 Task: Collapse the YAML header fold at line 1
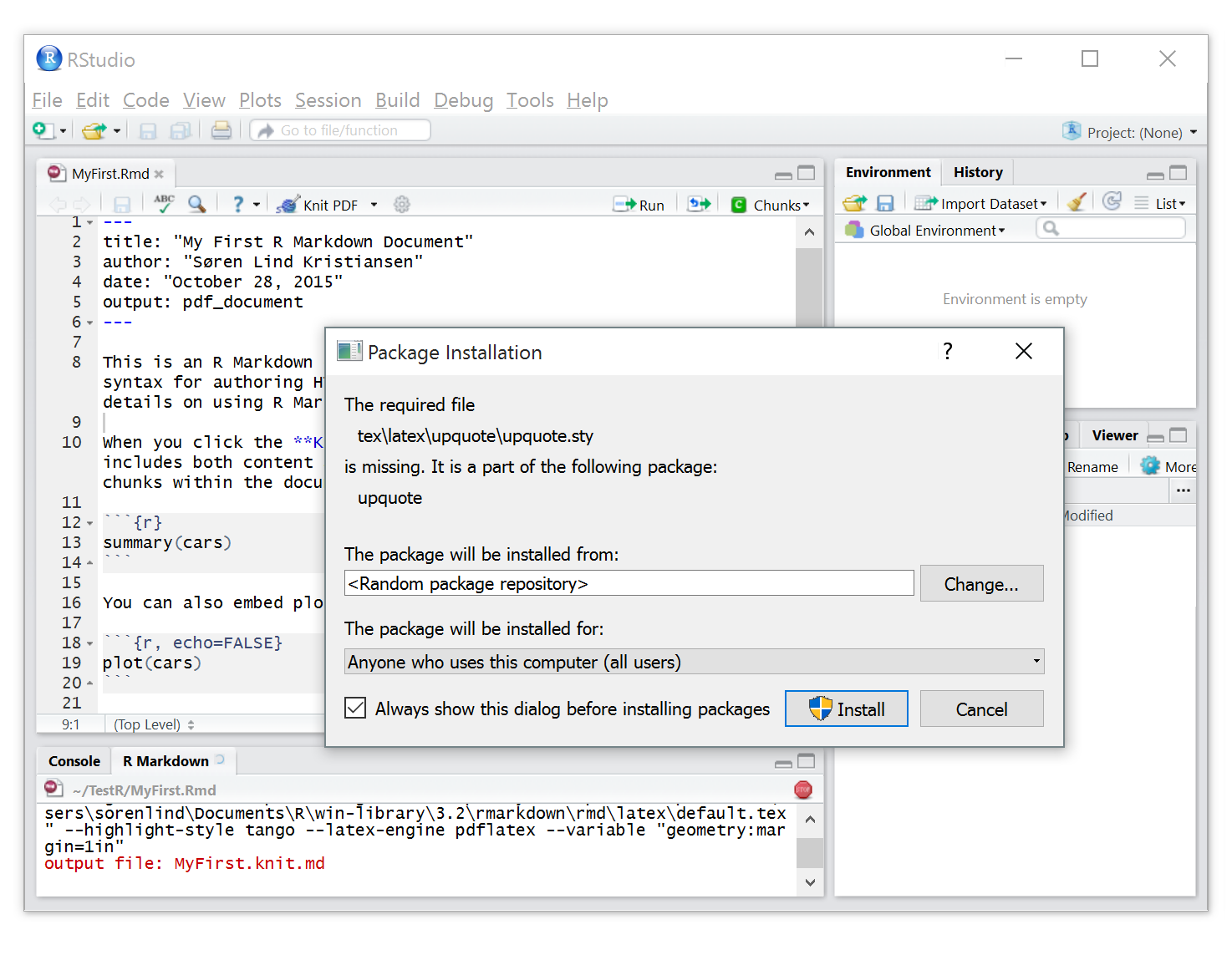90,221
